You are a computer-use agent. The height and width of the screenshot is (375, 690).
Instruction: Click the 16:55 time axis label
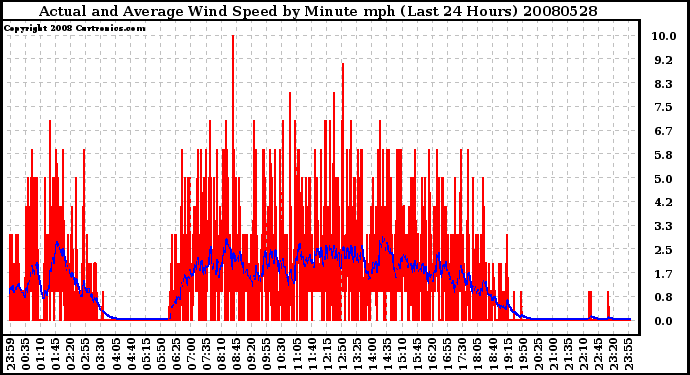(447, 354)
